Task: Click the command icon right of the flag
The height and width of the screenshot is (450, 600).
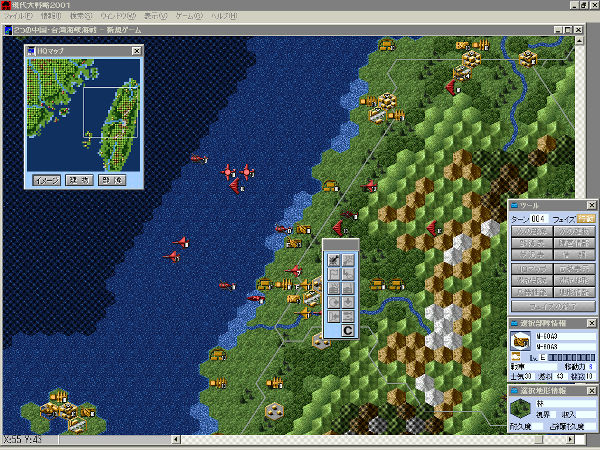Action: 347,274
